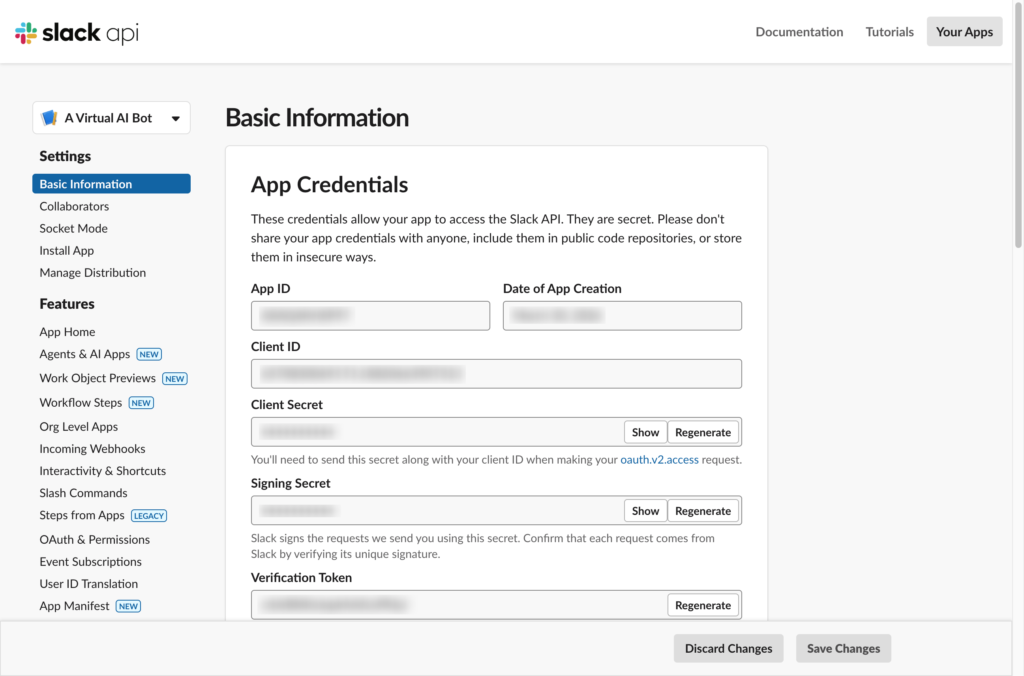This screenshot has width=1024, height=676.
Task: Open the Tutorials menu item
Action: click(x=889, y=32)
